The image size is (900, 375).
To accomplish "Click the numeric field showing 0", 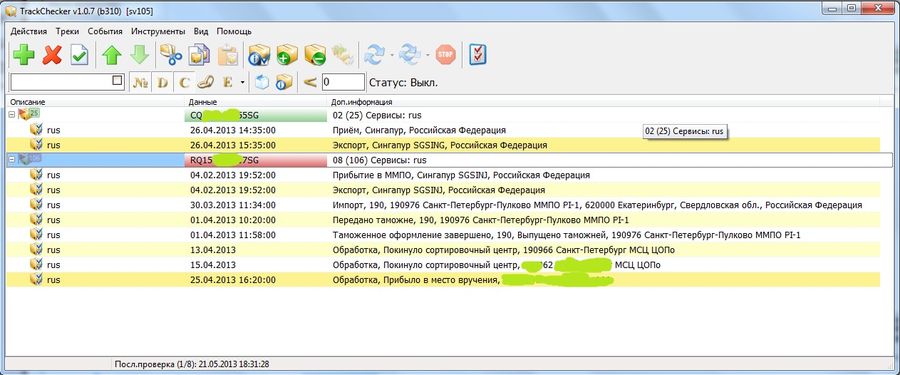I will (343, 82).
